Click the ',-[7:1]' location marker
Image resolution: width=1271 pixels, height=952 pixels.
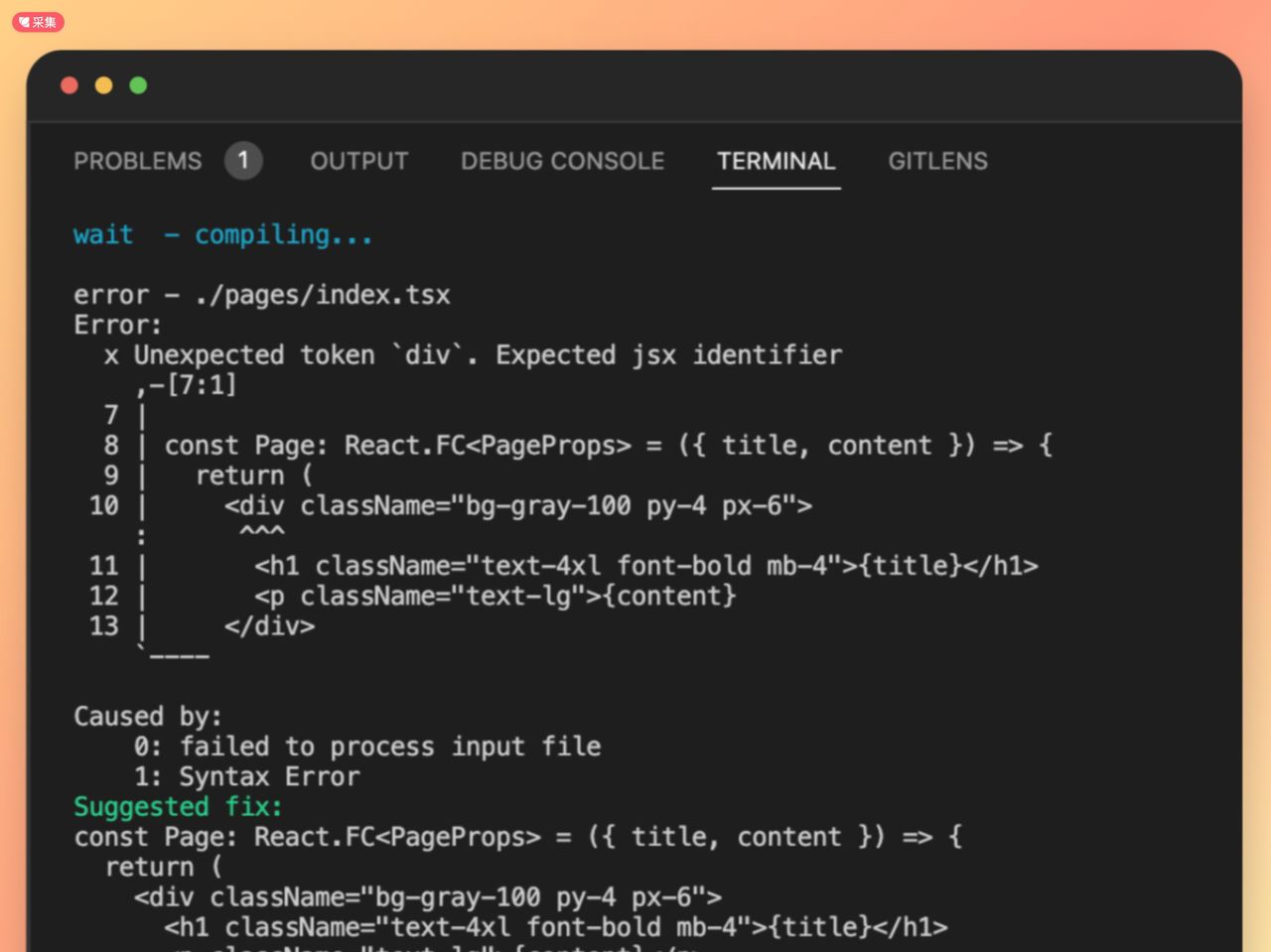[186, 385]
